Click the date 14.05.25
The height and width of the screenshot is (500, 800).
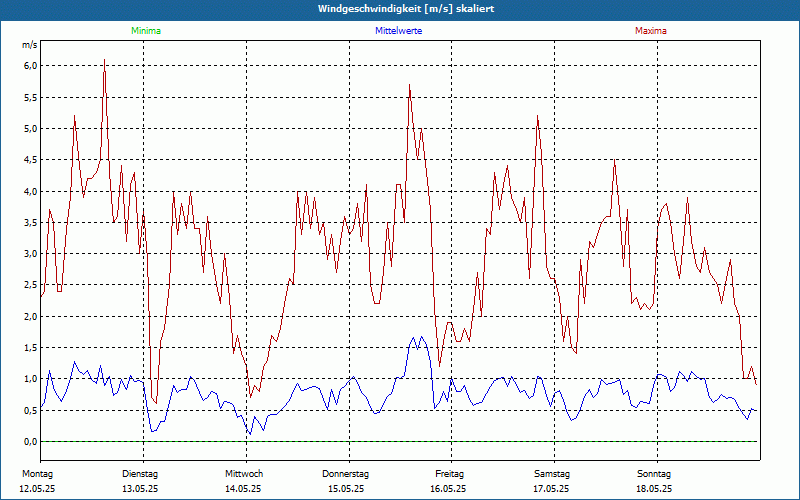(x=243, y=489)
